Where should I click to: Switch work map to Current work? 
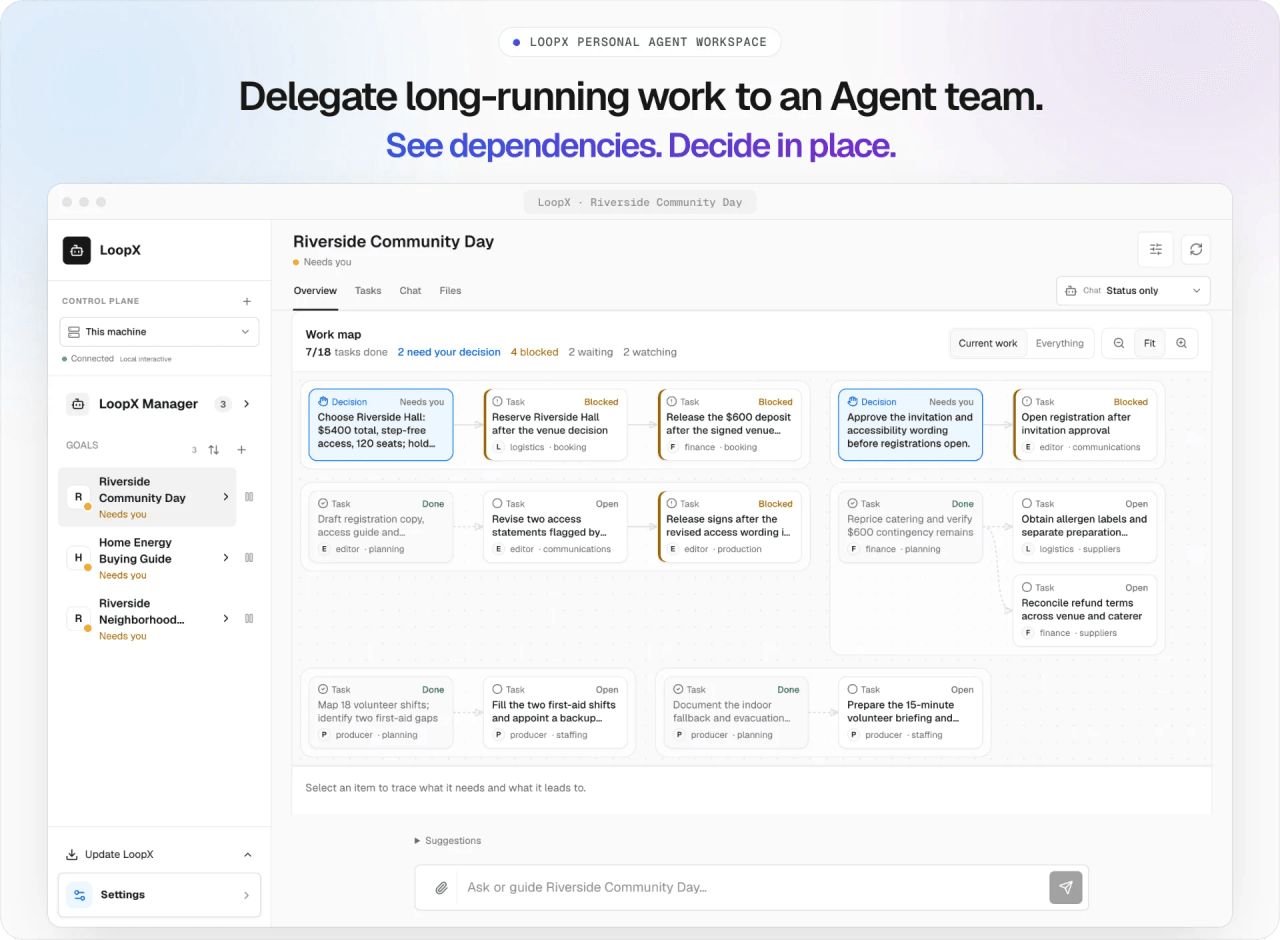[988, 343]
